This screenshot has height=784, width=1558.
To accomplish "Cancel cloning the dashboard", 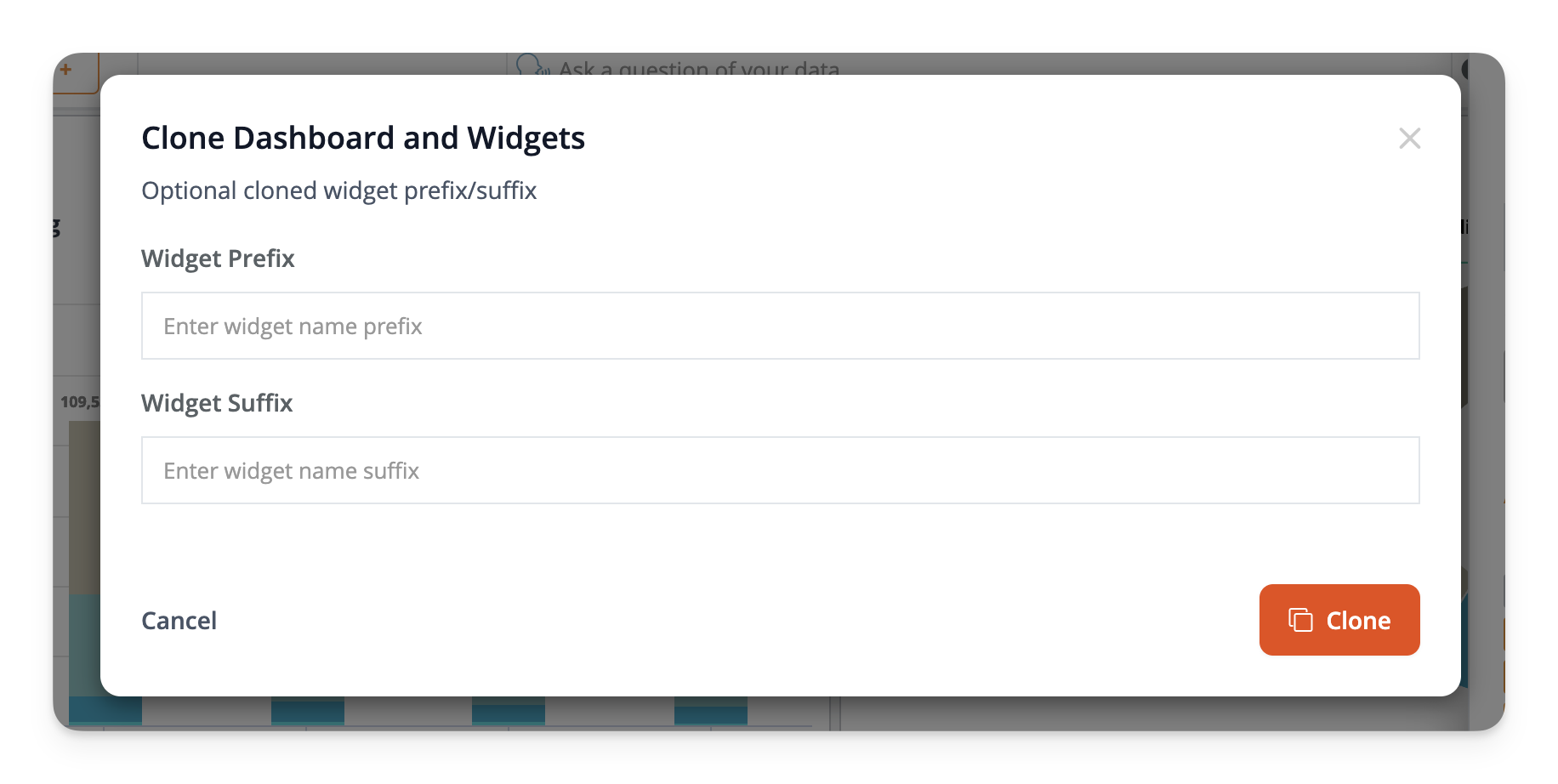I will point(179,620).
